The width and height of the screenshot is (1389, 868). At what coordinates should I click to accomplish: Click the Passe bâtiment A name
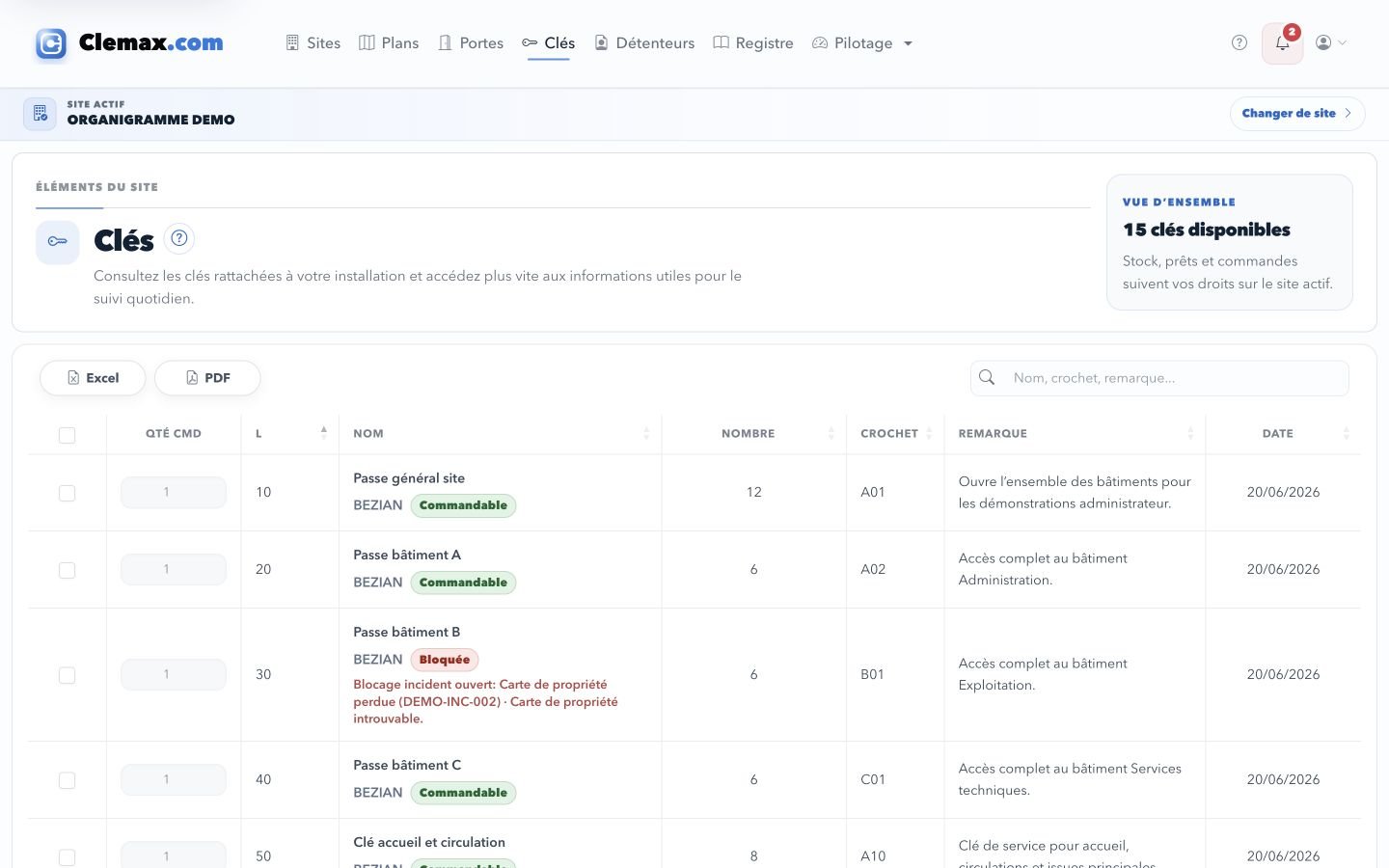(x=407, y=556)
